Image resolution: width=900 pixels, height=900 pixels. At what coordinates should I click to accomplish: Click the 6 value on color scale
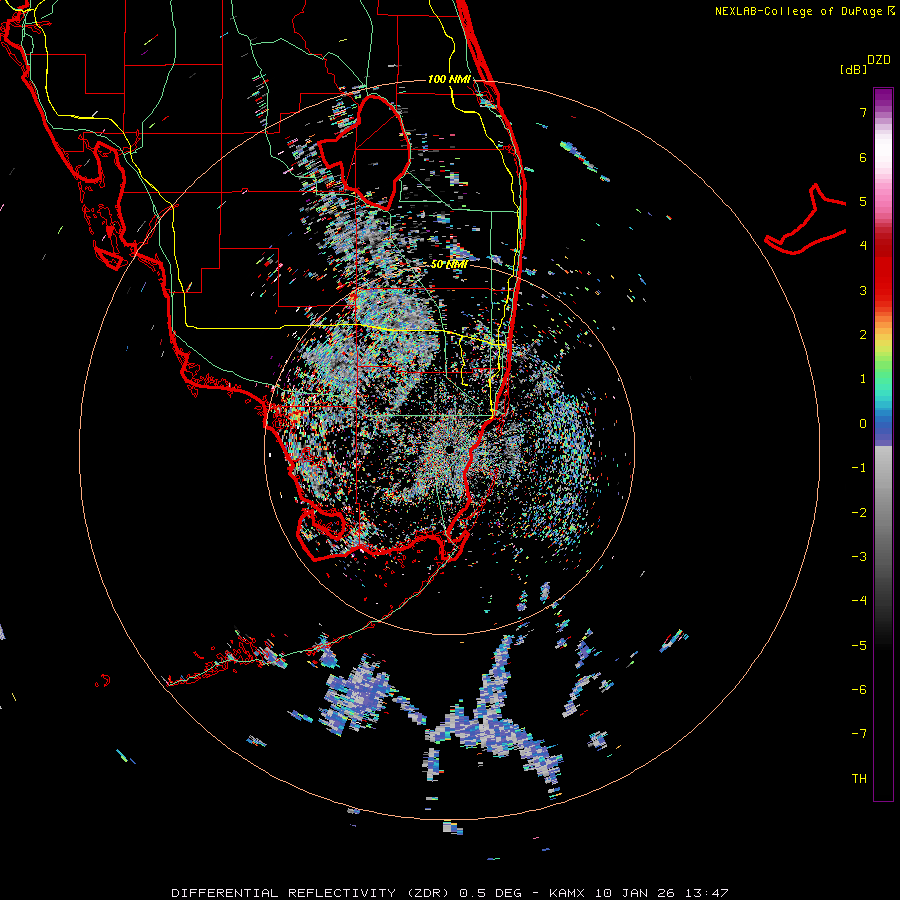863,157
